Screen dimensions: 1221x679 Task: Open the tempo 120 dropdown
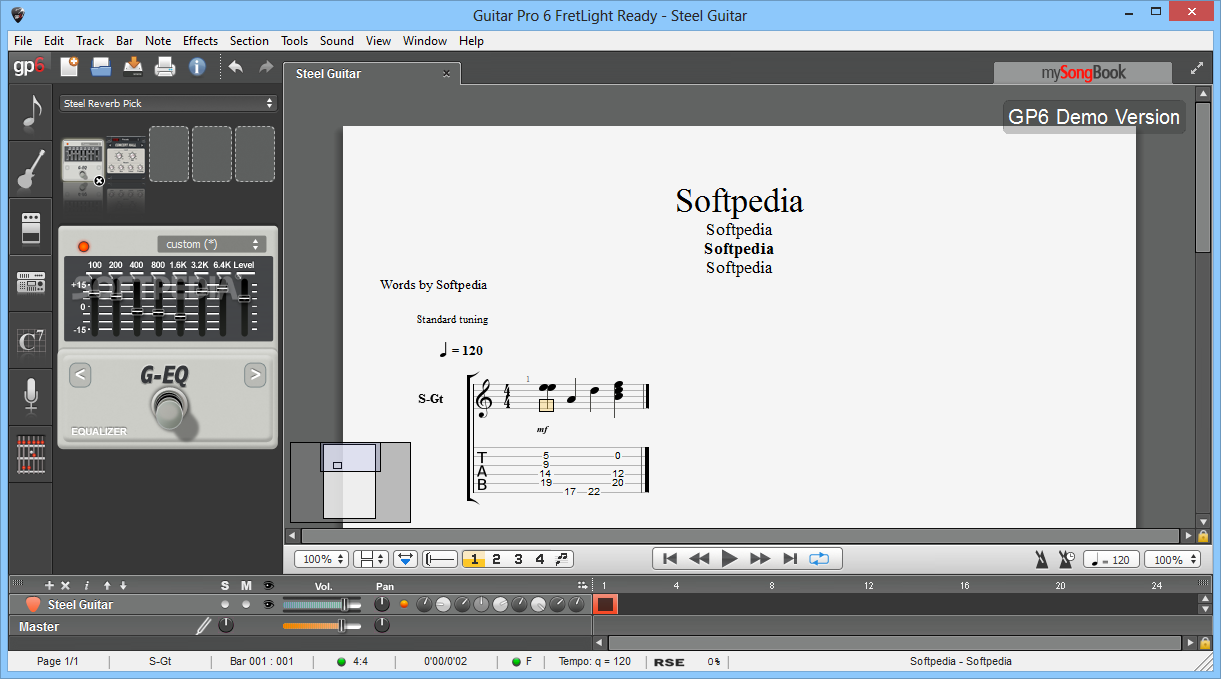1111,559
